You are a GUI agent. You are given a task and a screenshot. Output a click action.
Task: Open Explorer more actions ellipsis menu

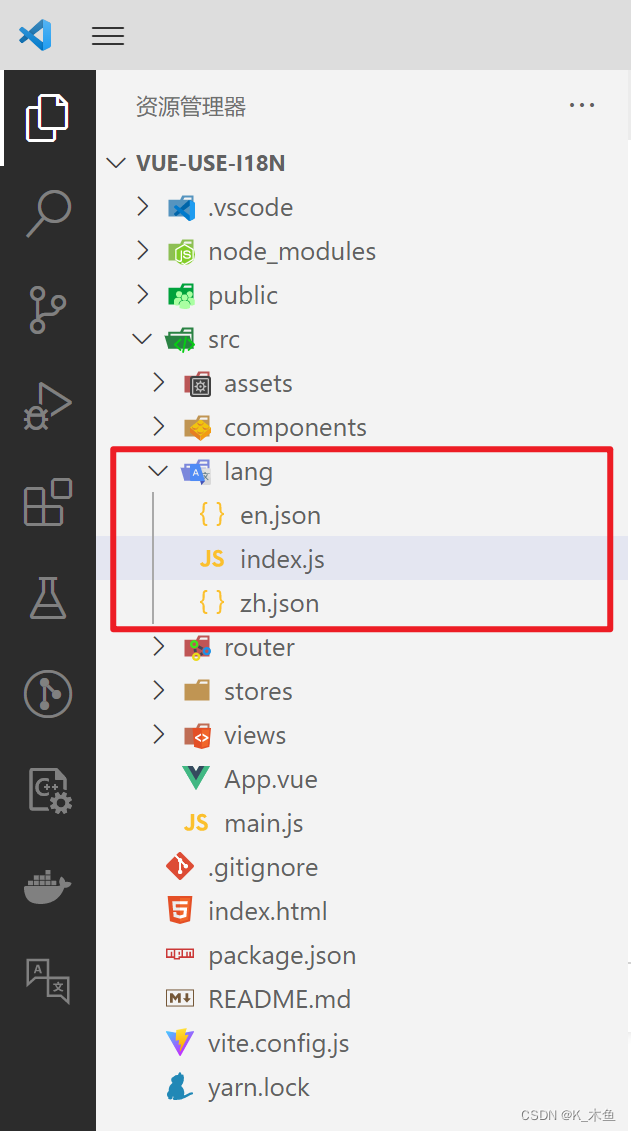(582, 105)
